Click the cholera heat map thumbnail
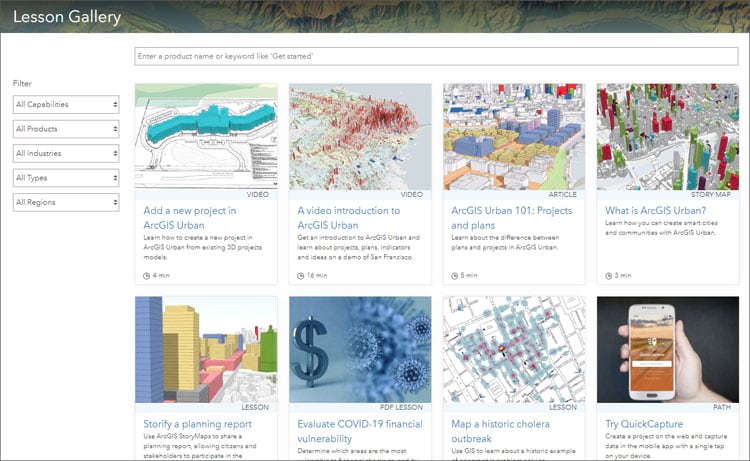 514,350
